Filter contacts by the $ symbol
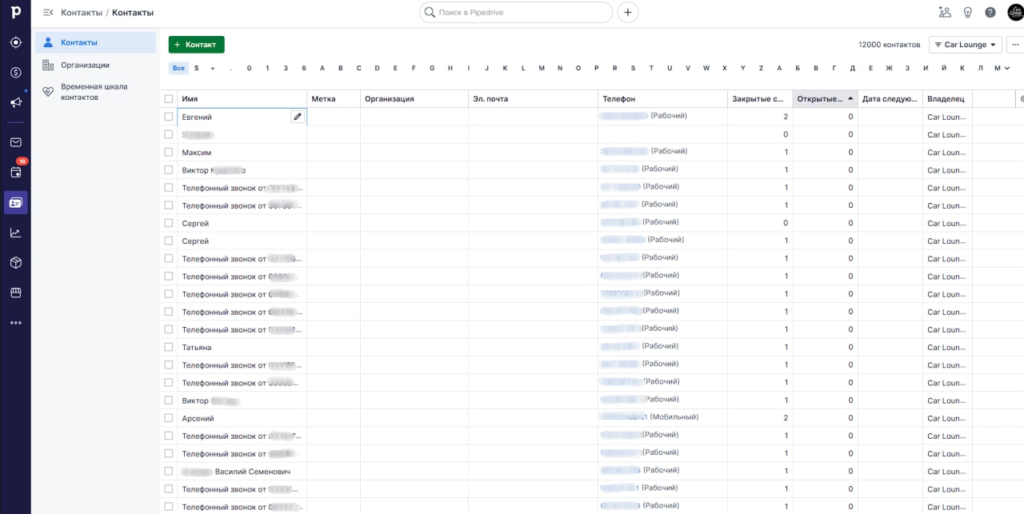1024x514 pixels. (197, 68)
